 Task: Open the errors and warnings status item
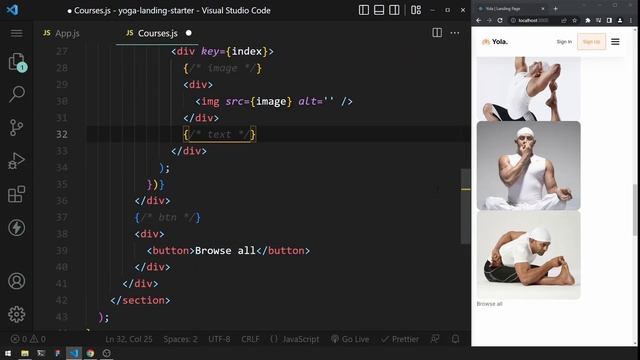tap(28, 339)
